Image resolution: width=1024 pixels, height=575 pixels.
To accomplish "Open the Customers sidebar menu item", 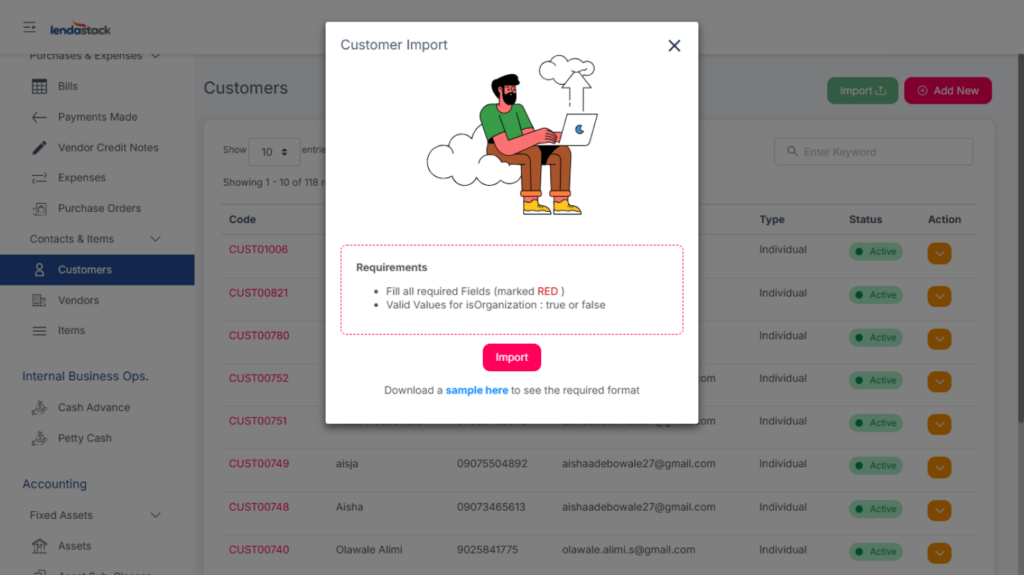I will tap(85, 270).
